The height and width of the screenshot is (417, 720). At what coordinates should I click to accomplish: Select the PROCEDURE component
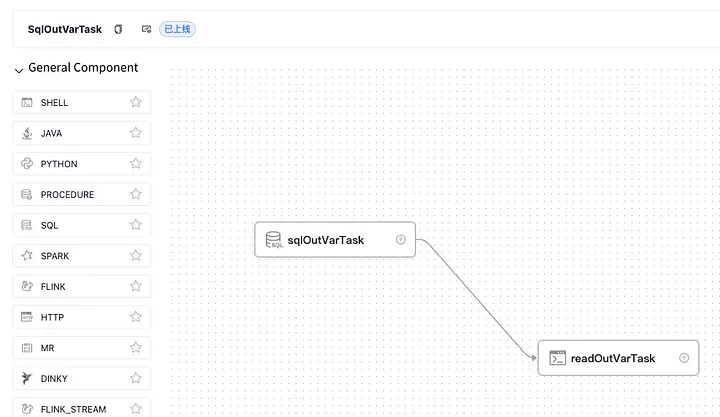tap(82, 194)
